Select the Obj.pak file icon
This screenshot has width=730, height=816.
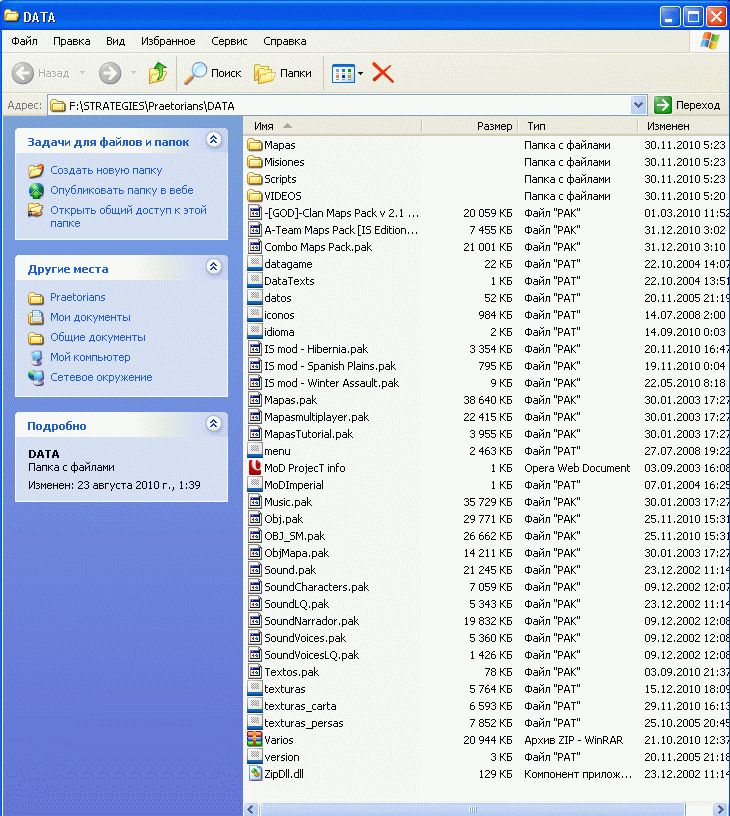[254, 518]
